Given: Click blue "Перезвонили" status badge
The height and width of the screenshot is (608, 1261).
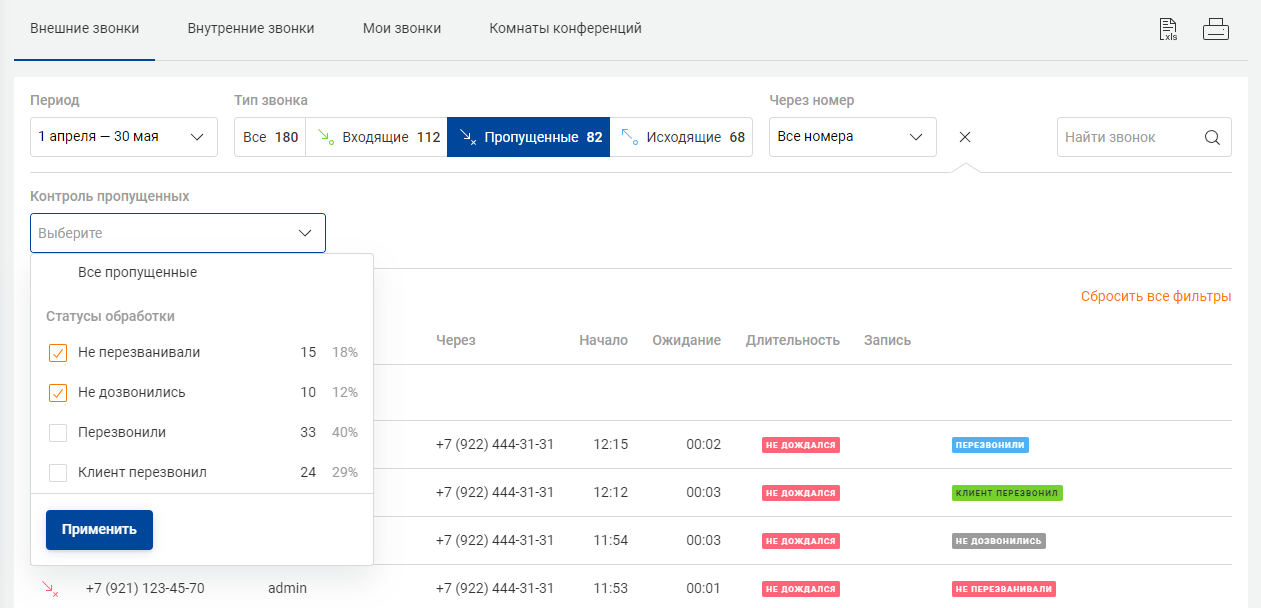Looking at the screenshot, I should click(990, 445).
